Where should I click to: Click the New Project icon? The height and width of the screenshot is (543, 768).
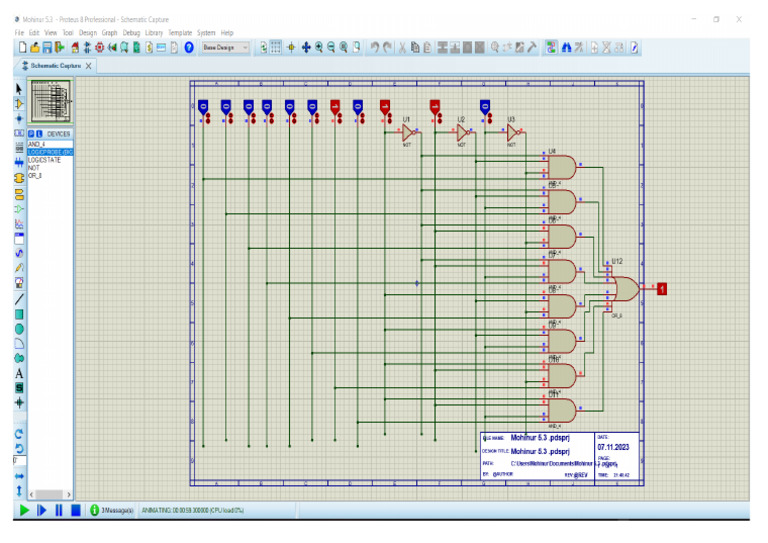pyautogui.click(x=23, y=47)
